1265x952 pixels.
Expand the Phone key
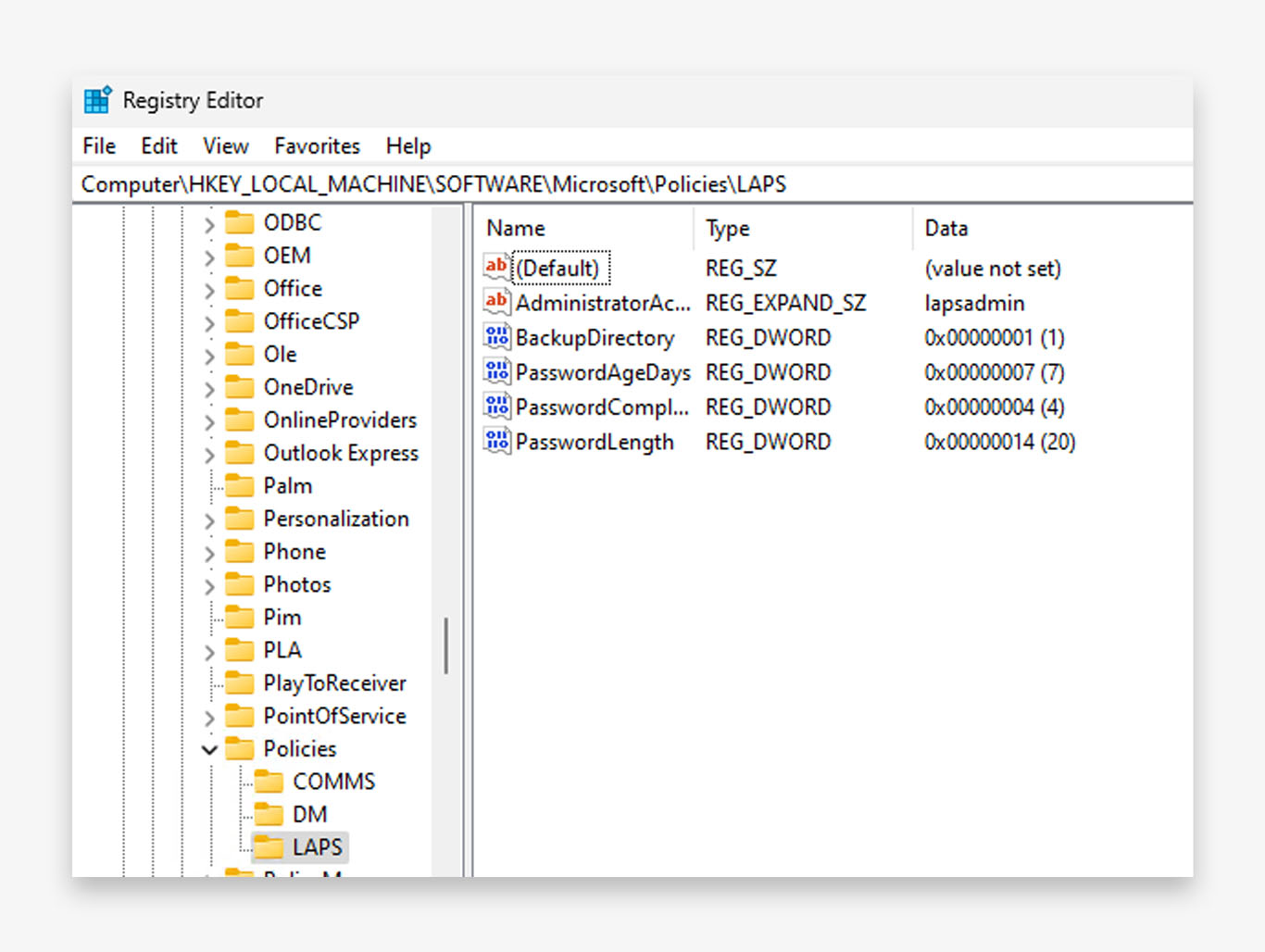point(209,553)
